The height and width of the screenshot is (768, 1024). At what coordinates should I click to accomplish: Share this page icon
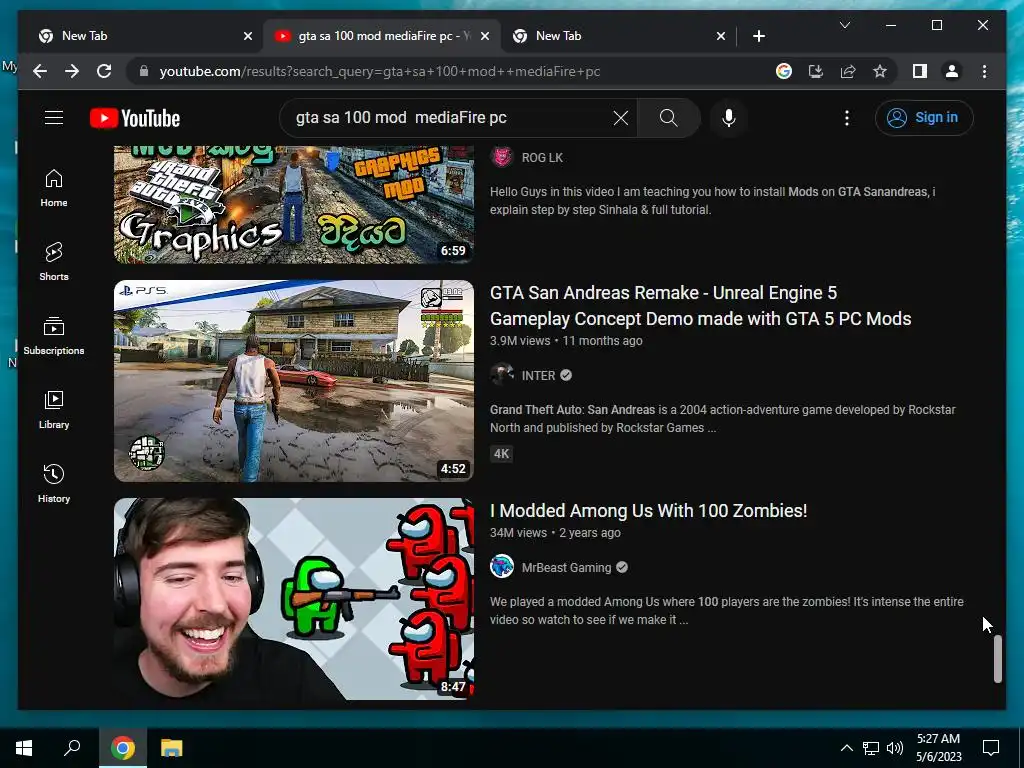coord(848,71)
